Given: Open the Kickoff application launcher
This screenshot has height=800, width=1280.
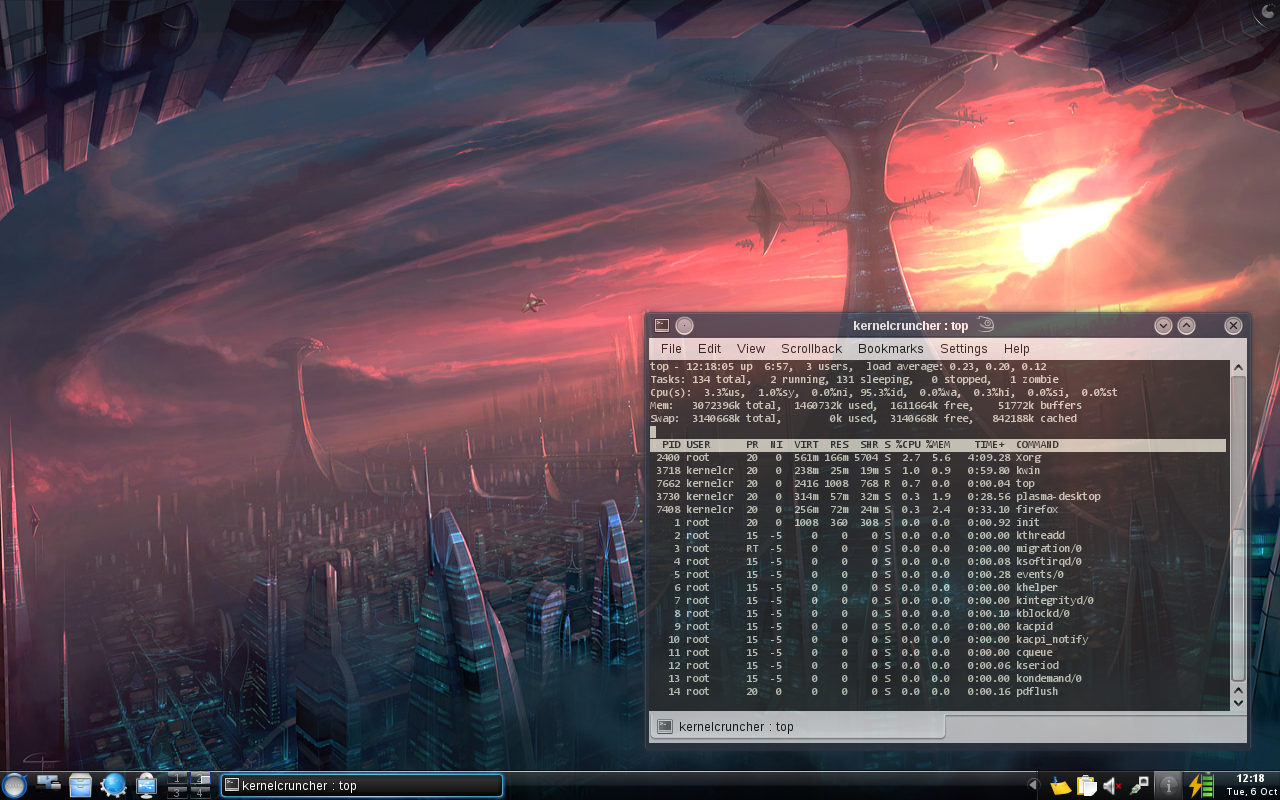Looking at the screenshot, I should [x=15, y=785].
